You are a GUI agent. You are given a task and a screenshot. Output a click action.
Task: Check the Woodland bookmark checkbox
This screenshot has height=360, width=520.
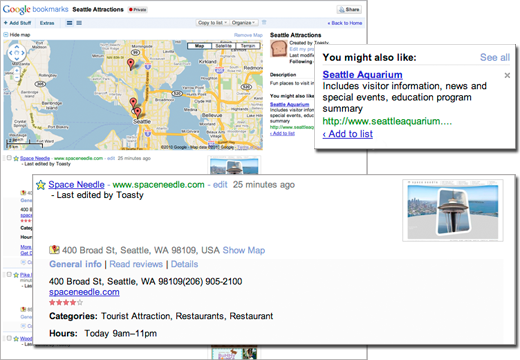[x=9, y=338]
